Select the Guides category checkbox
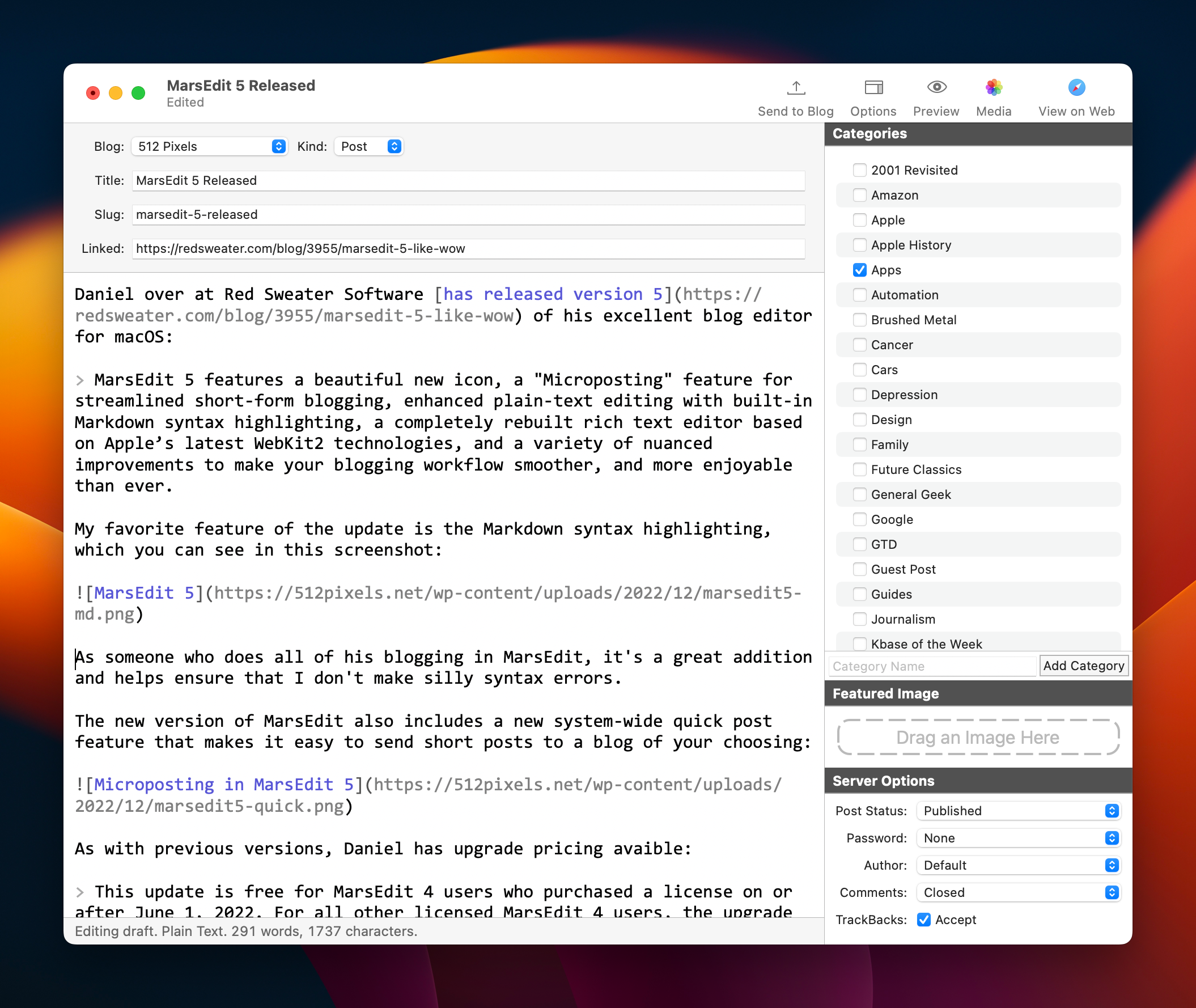1196x1008 pixels. point(859,595)
